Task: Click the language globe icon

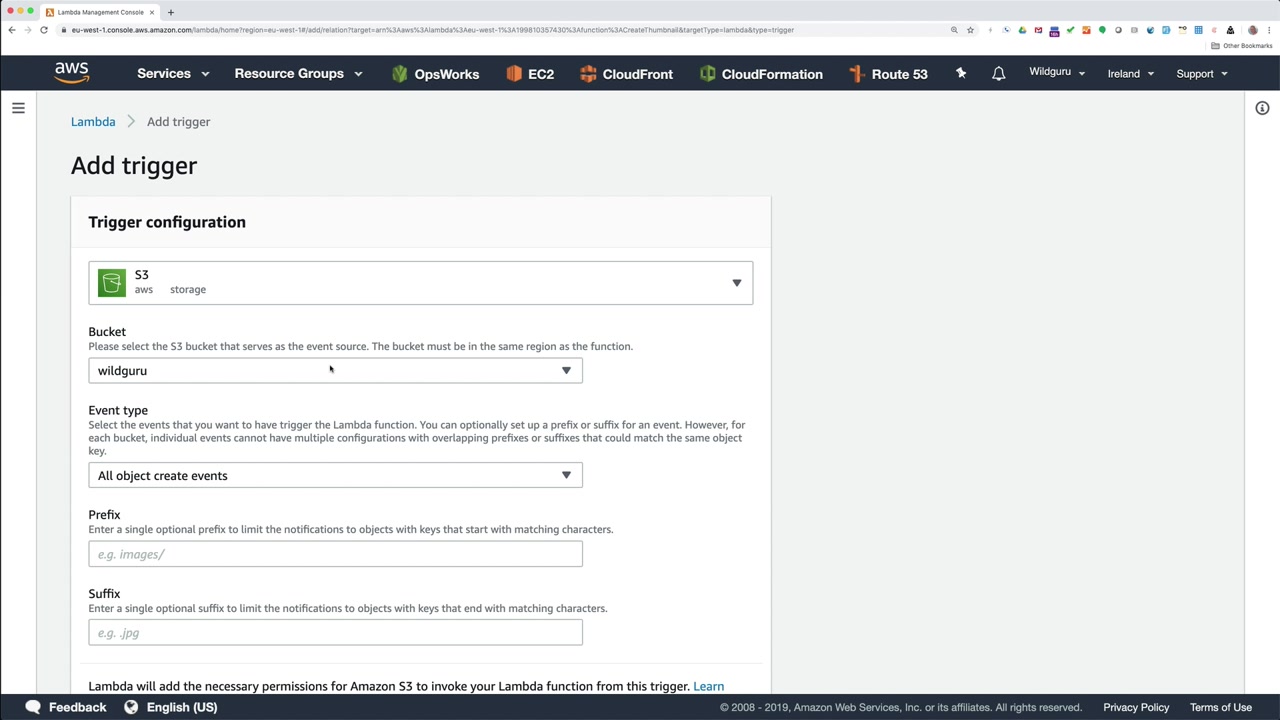Action: pos(131,707)
